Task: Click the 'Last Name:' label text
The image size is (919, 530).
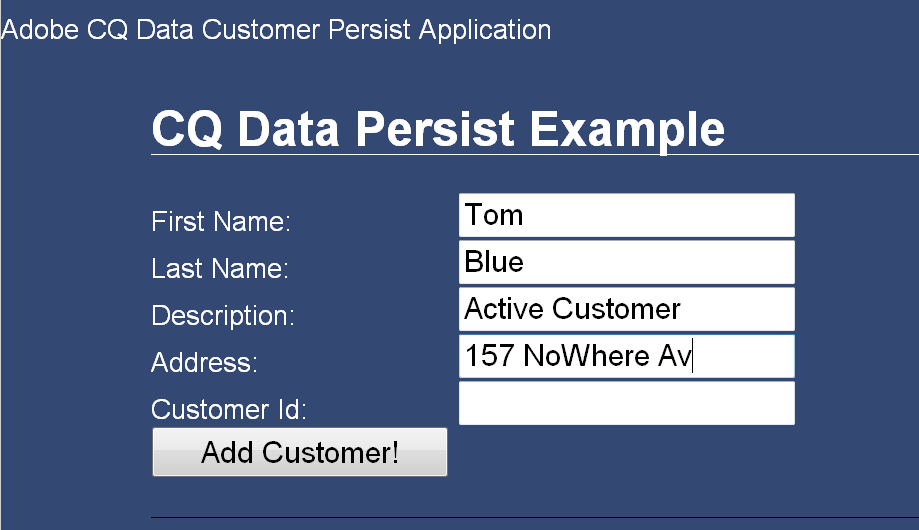Action: click(220, 269)
